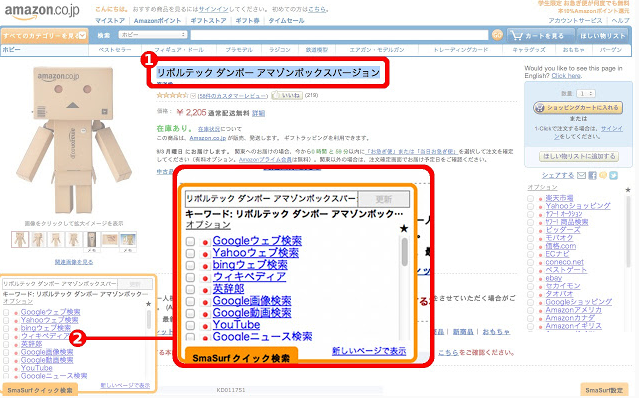Share the product on Twitter icon
This screenshot has height=398, width=639.
(x=613, y=175)
